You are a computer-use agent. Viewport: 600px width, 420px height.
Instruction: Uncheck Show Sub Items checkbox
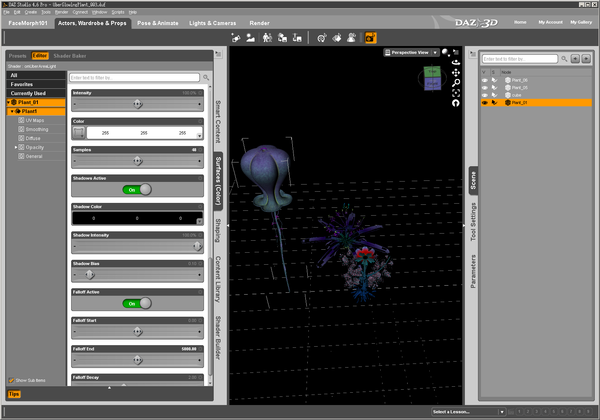pyautogui.click(x=11, y=380)
